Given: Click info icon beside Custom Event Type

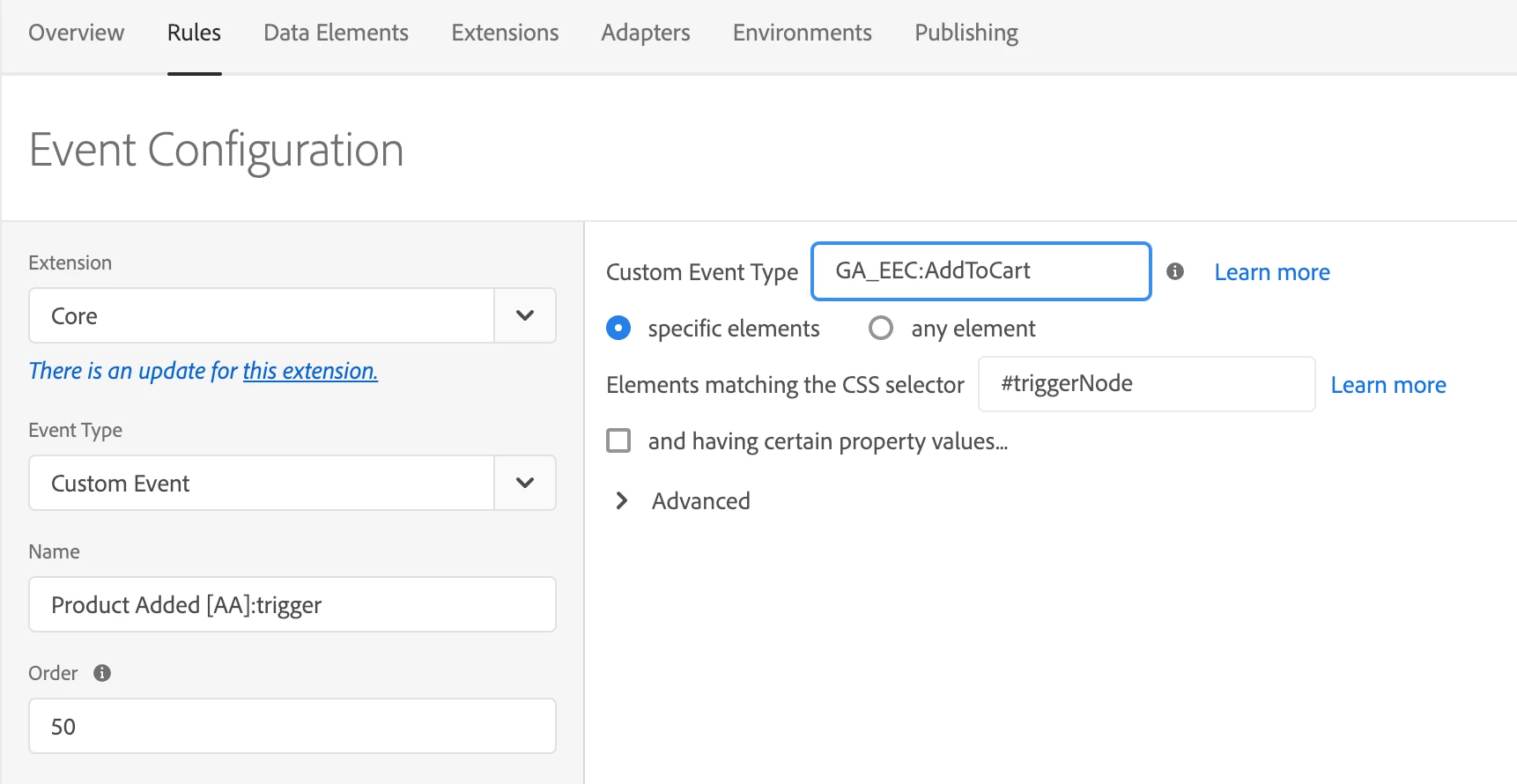Looking at the screenshot, I should coord(1174,271).
